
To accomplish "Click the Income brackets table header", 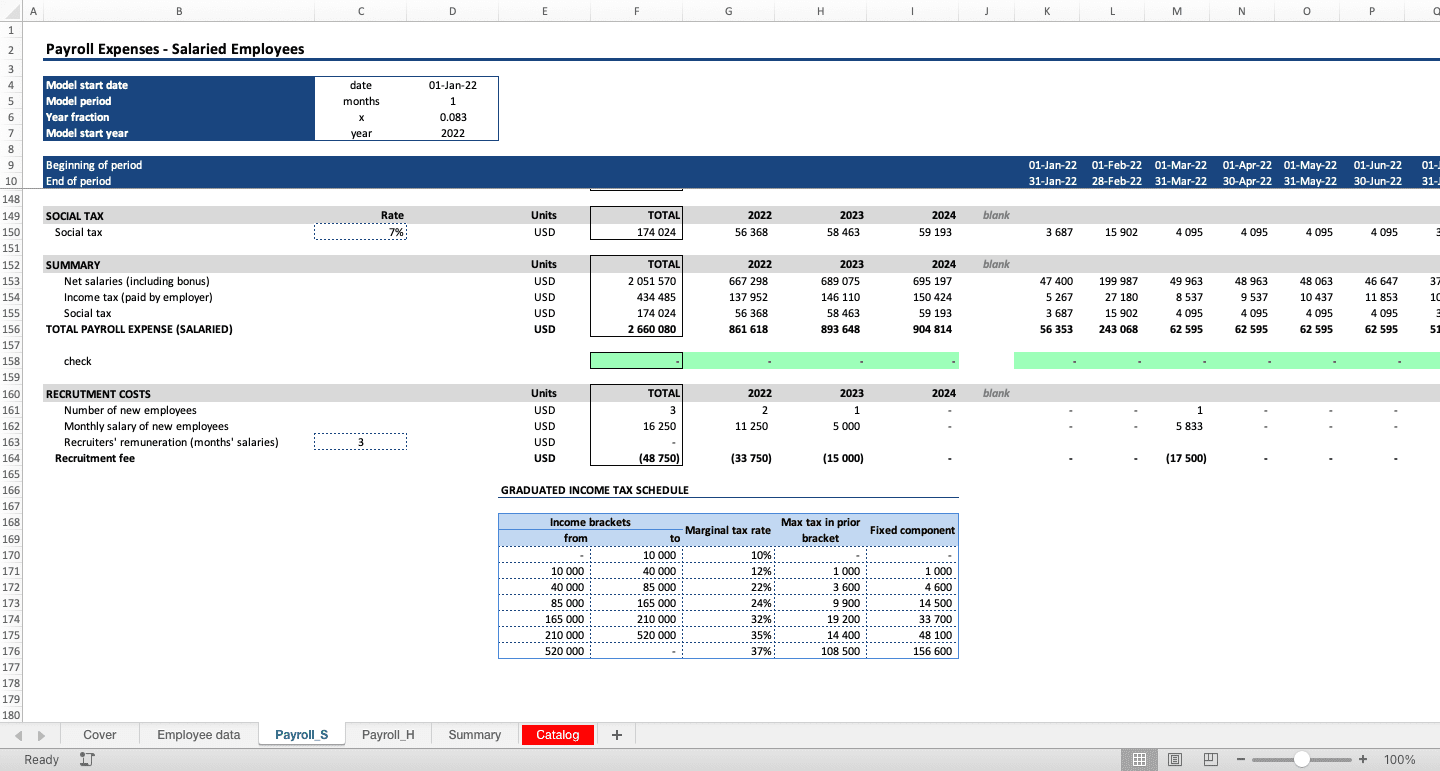I will click(590, 522).
